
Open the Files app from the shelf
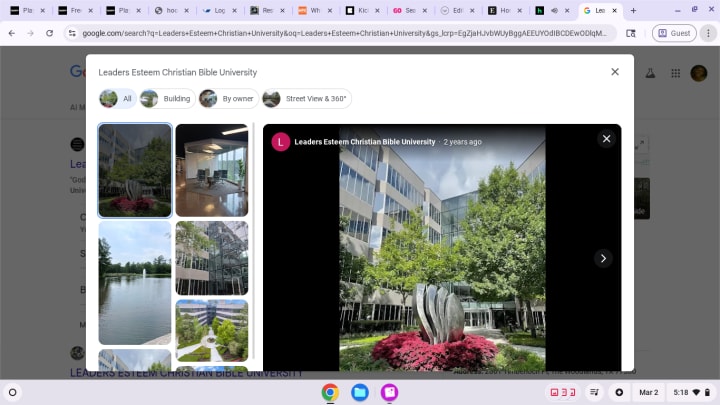[360, 393]
